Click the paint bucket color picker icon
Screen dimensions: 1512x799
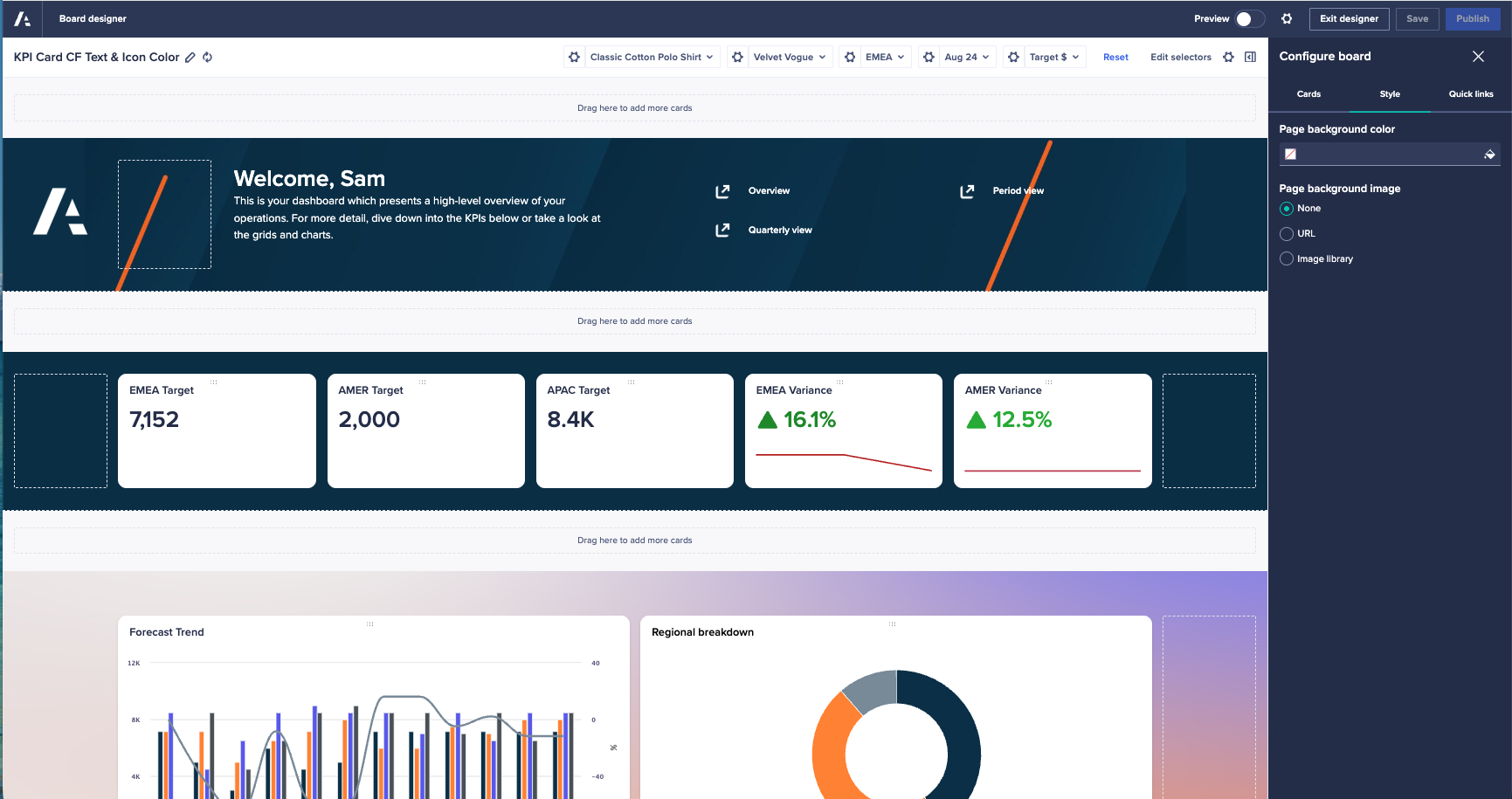click(1489, 155)
